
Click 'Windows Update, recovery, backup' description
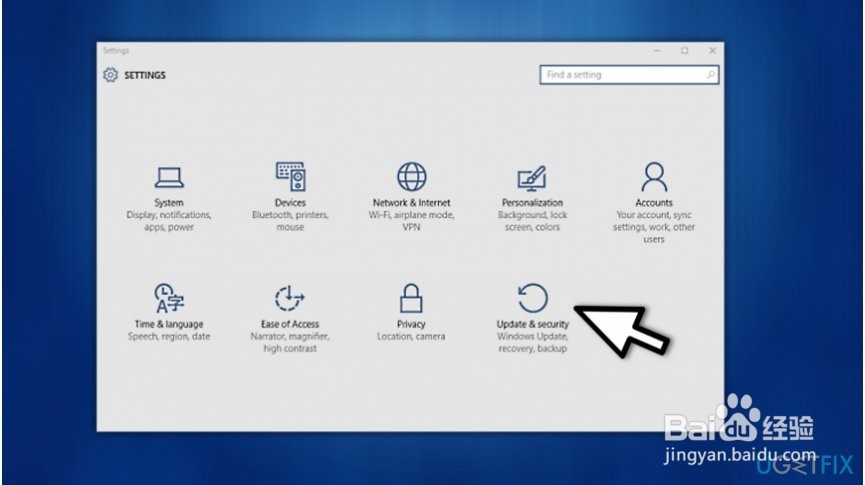pyautogui.click(x=532, y=342)
